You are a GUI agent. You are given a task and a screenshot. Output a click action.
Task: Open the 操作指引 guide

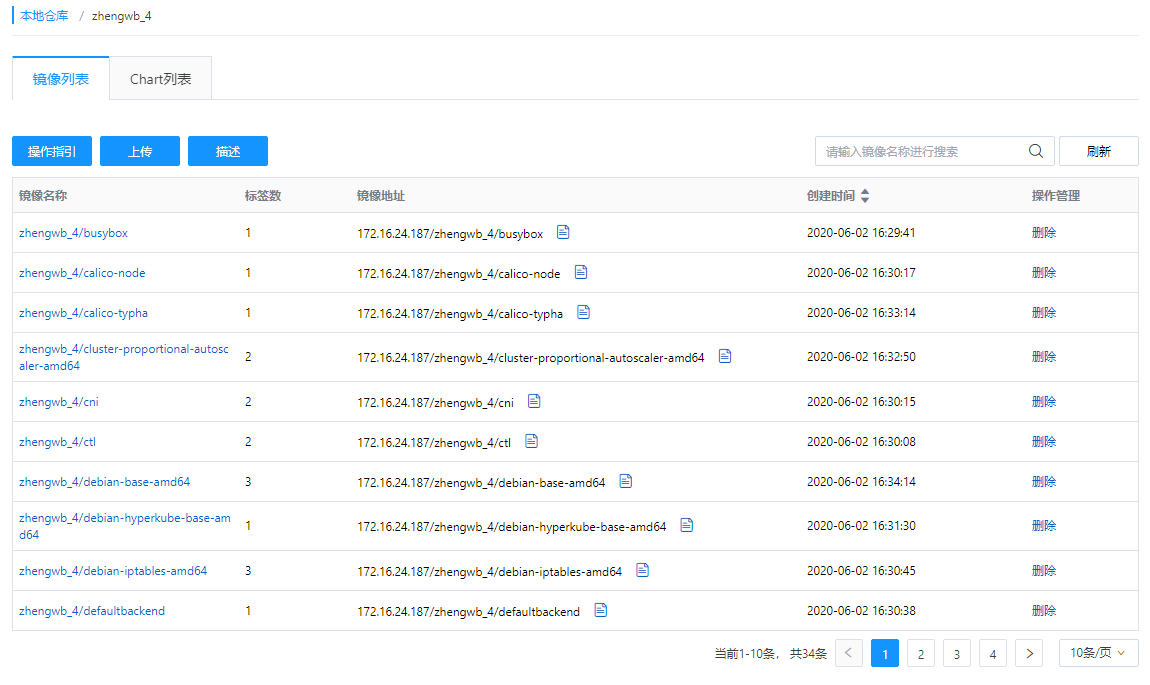(51, 150)
